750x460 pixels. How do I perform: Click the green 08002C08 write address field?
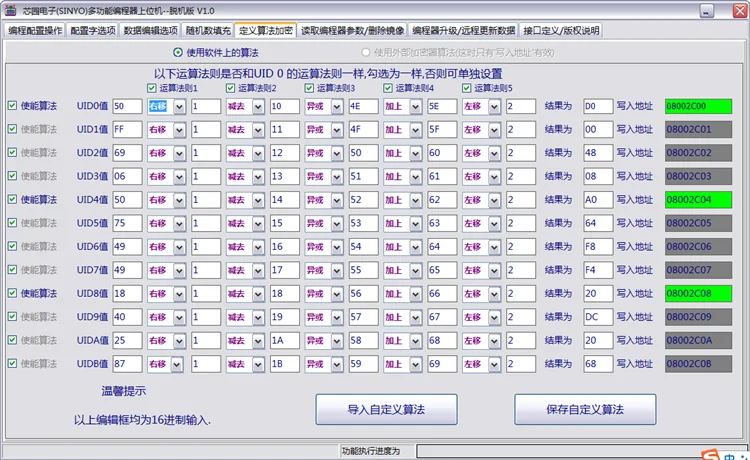[698, 294]
